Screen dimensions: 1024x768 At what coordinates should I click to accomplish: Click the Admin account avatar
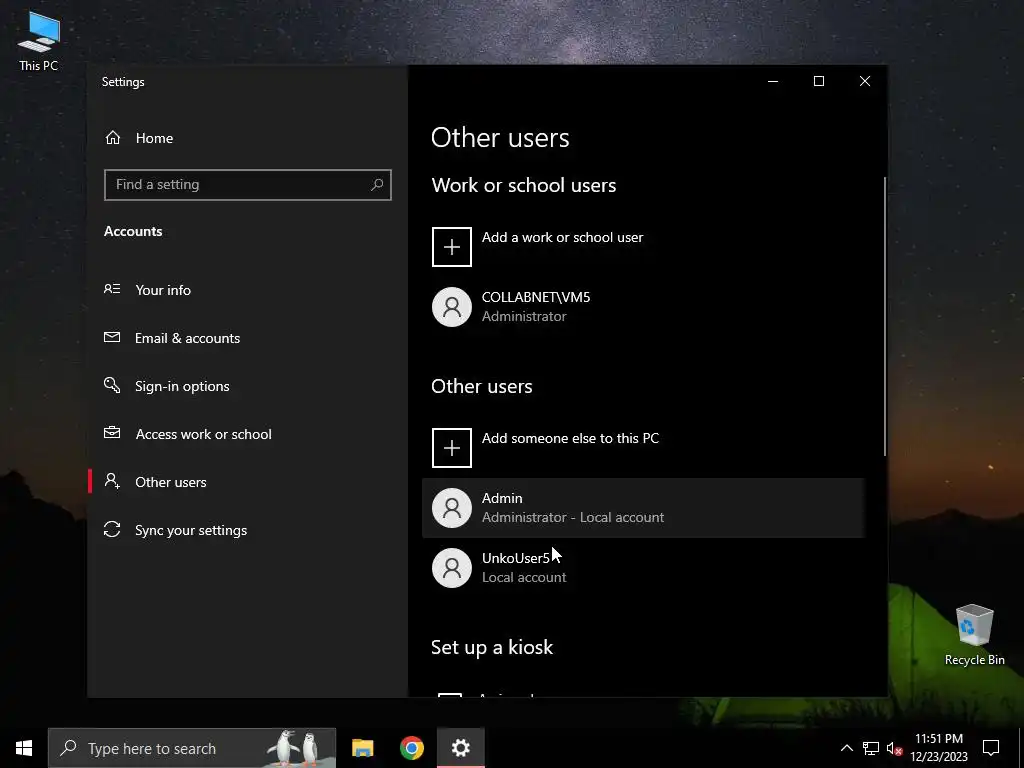click(452, 508)
